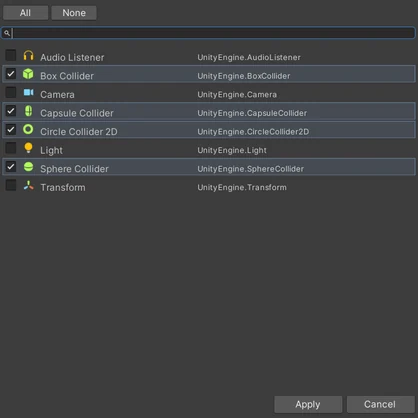
Task: Click UnityEngine.Camera type text
Action: click(x=237, y=95)
